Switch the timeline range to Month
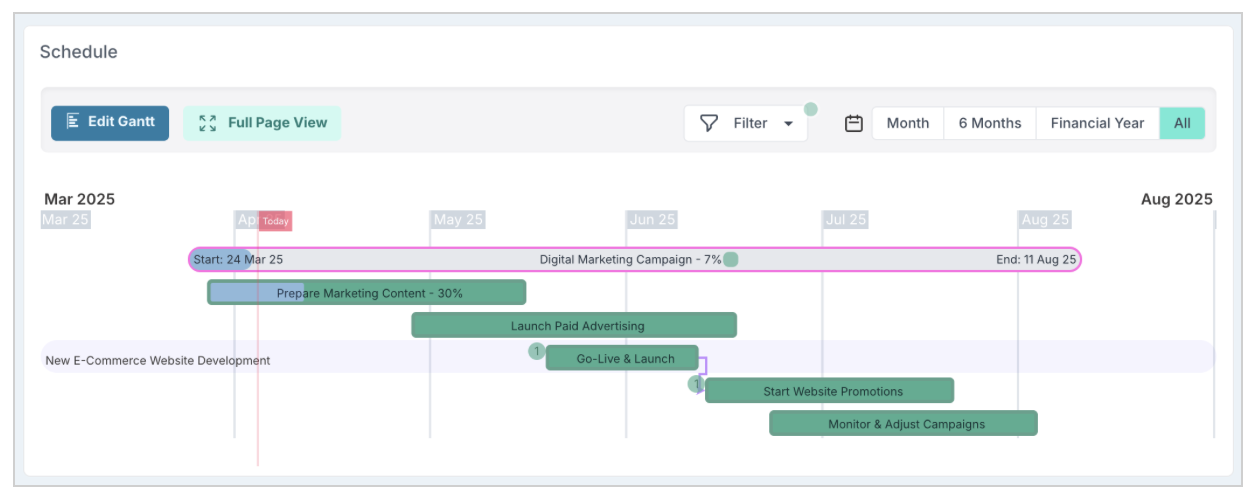The image size is (1260, 500). click(908, 123)
